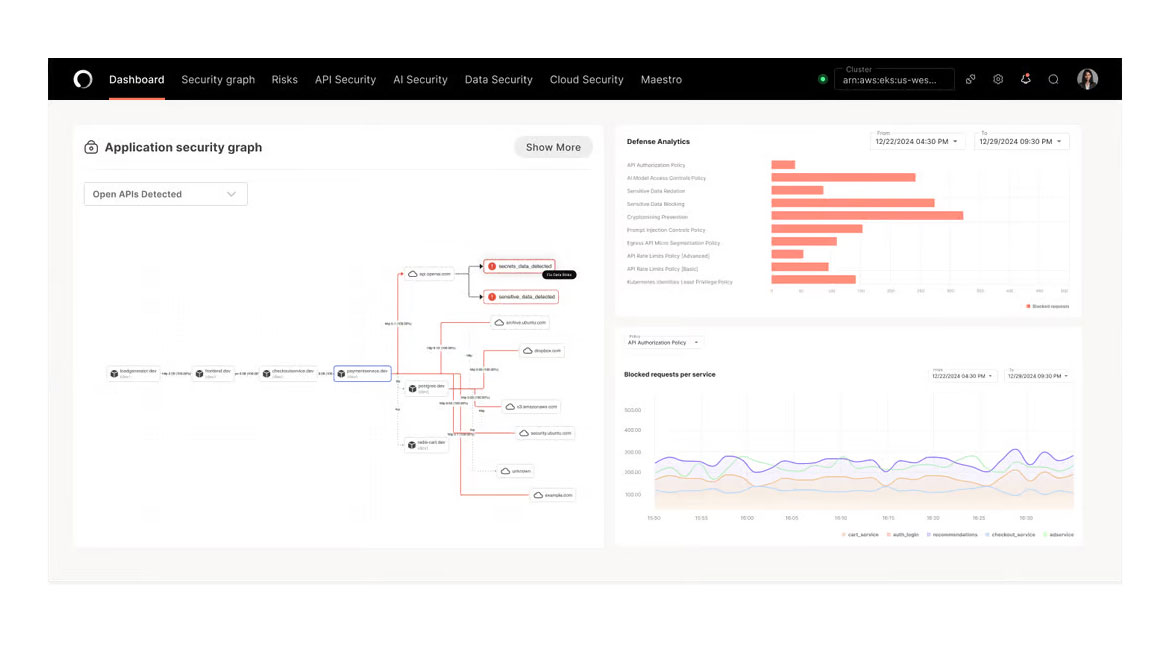Open the Defense Analytics From date dropdown
The image size is (1170, 658).
click(x=917, y=142)
